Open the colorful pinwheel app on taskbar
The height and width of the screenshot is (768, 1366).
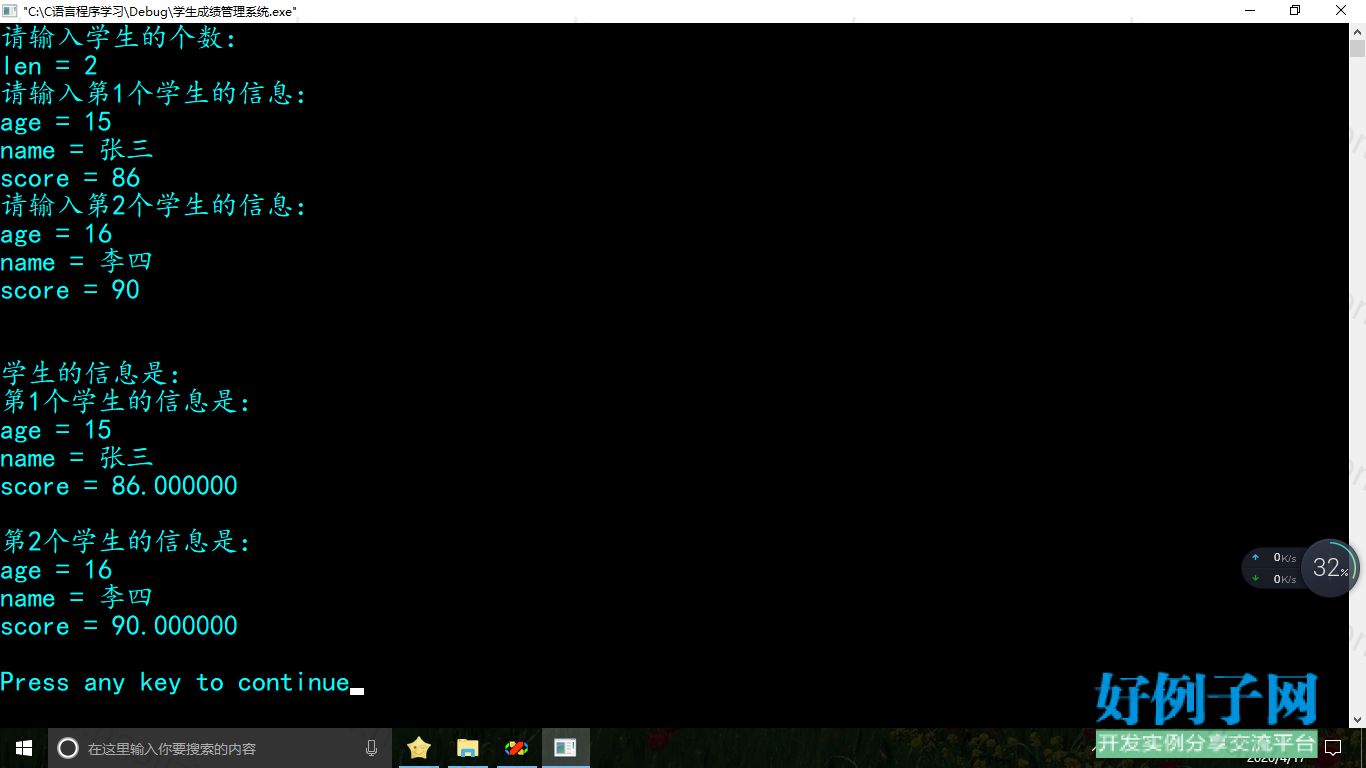coord(516,748)
